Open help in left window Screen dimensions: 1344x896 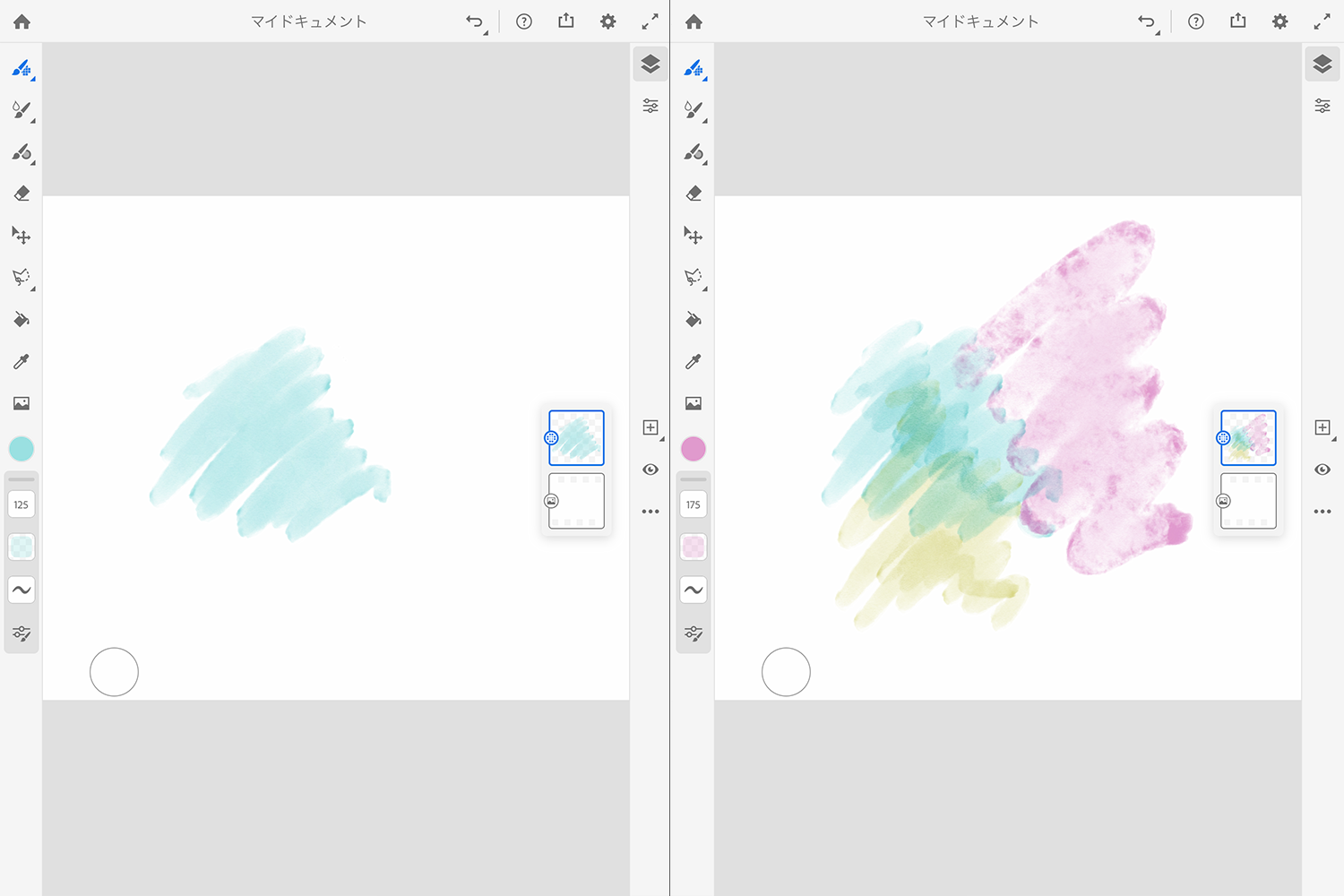point(524,22)
